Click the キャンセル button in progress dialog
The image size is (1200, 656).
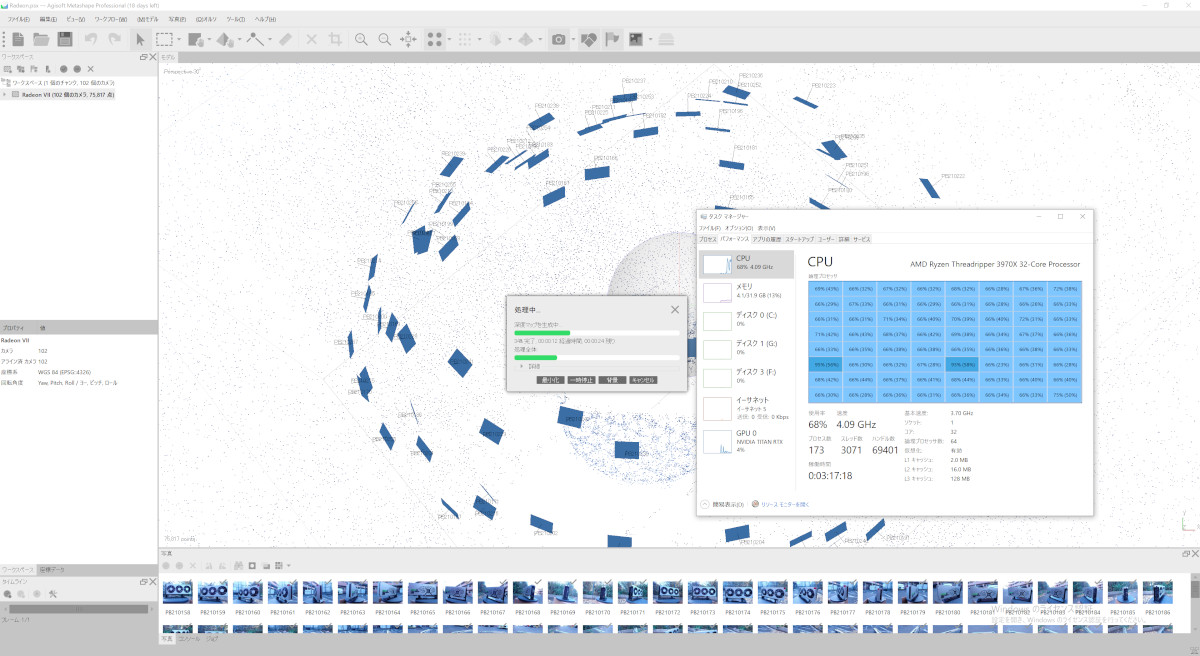642,380
